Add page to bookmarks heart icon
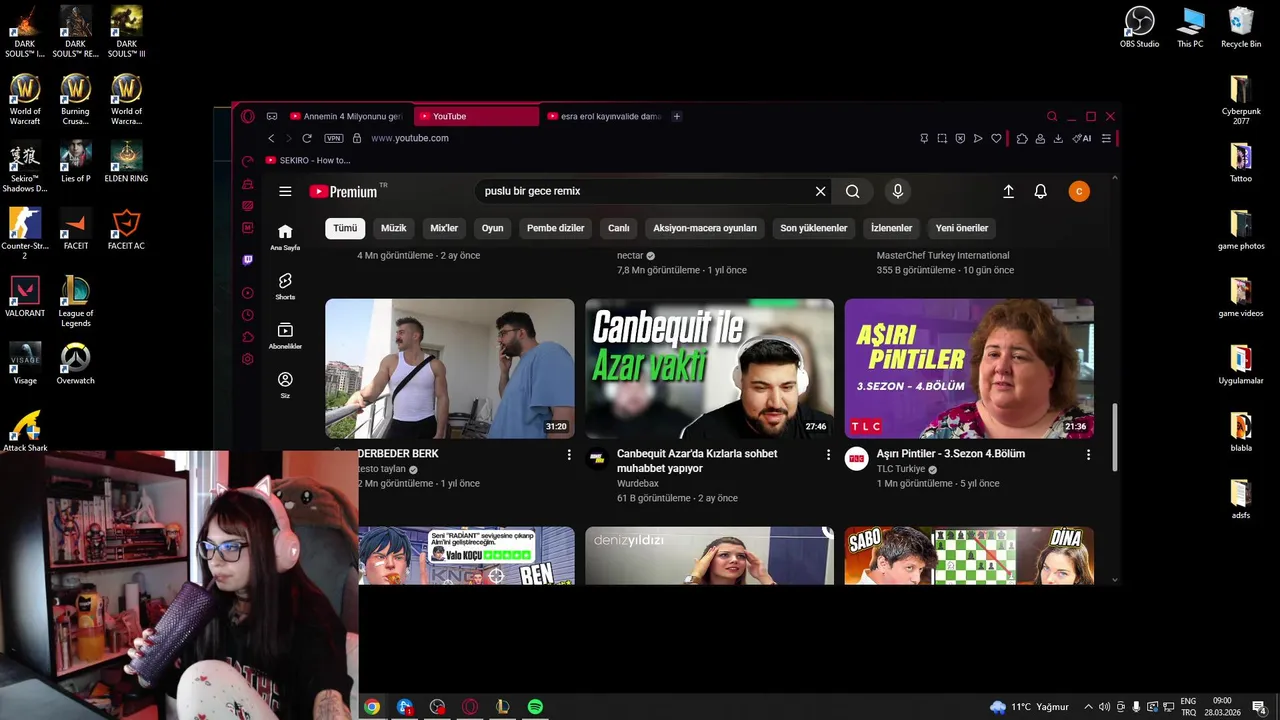This screenshot has height=720, width=1280. [x=996, y=138]
